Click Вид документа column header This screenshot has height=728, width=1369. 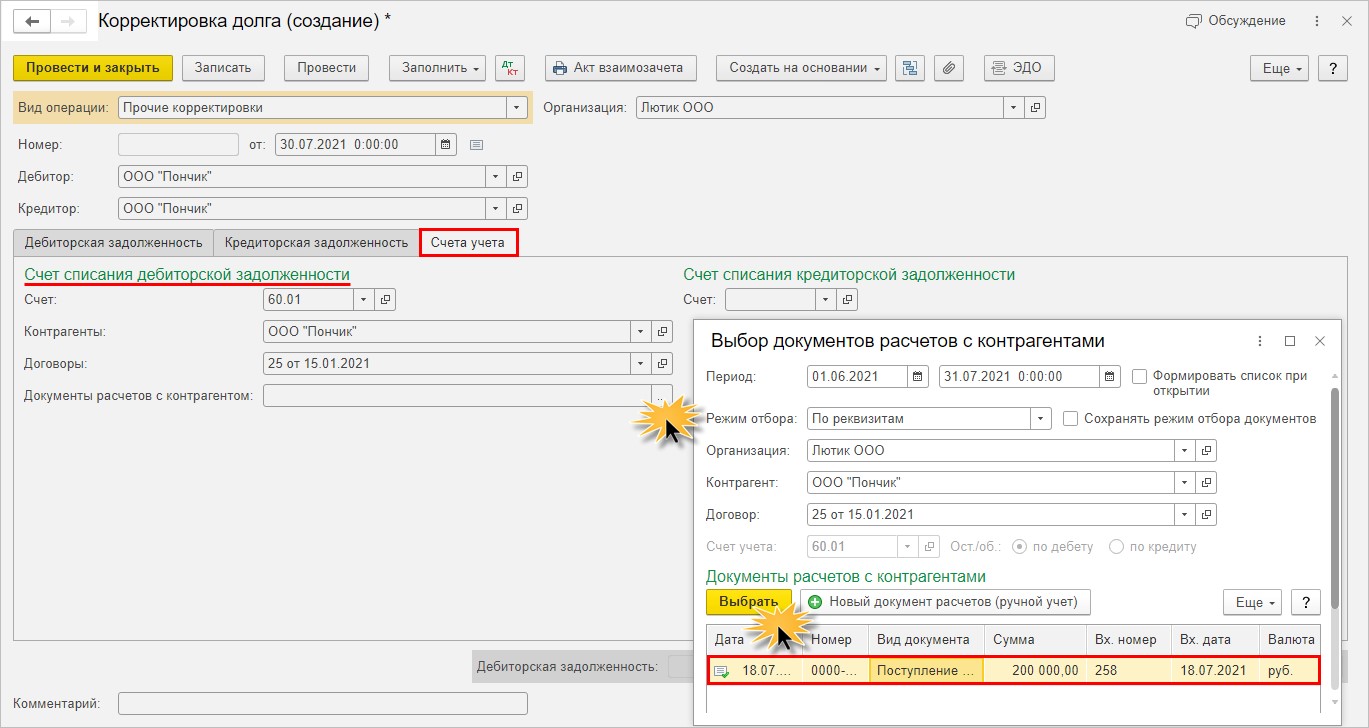tap(926, 640)
